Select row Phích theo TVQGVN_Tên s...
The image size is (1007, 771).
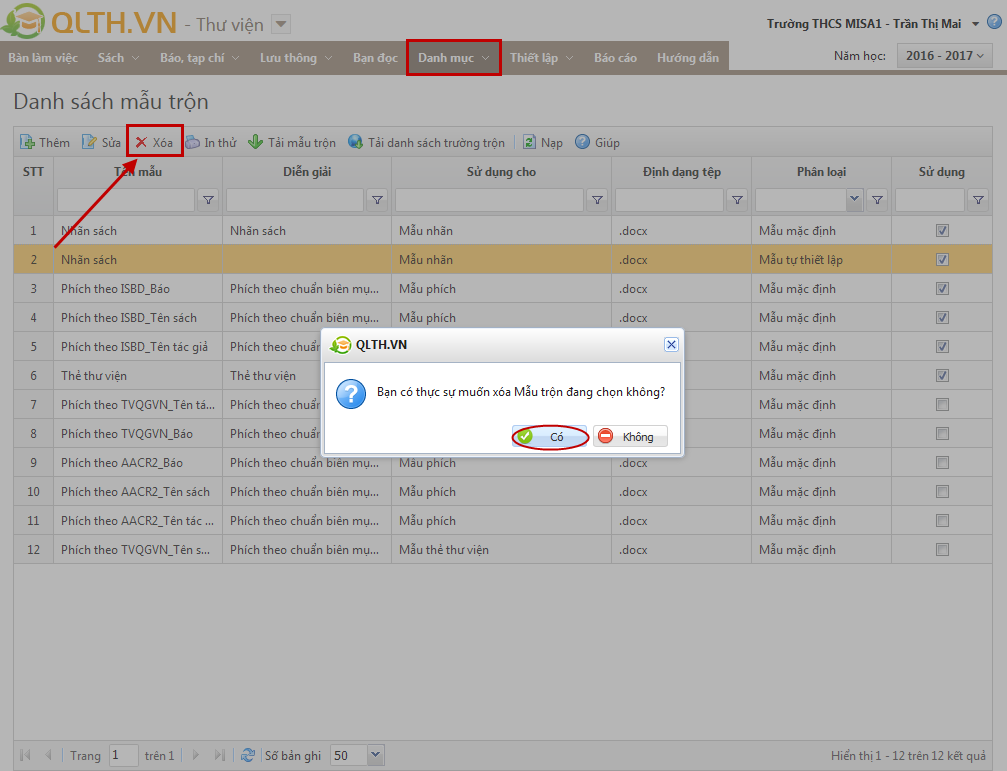pyautogui.click(x=503, y=550)
